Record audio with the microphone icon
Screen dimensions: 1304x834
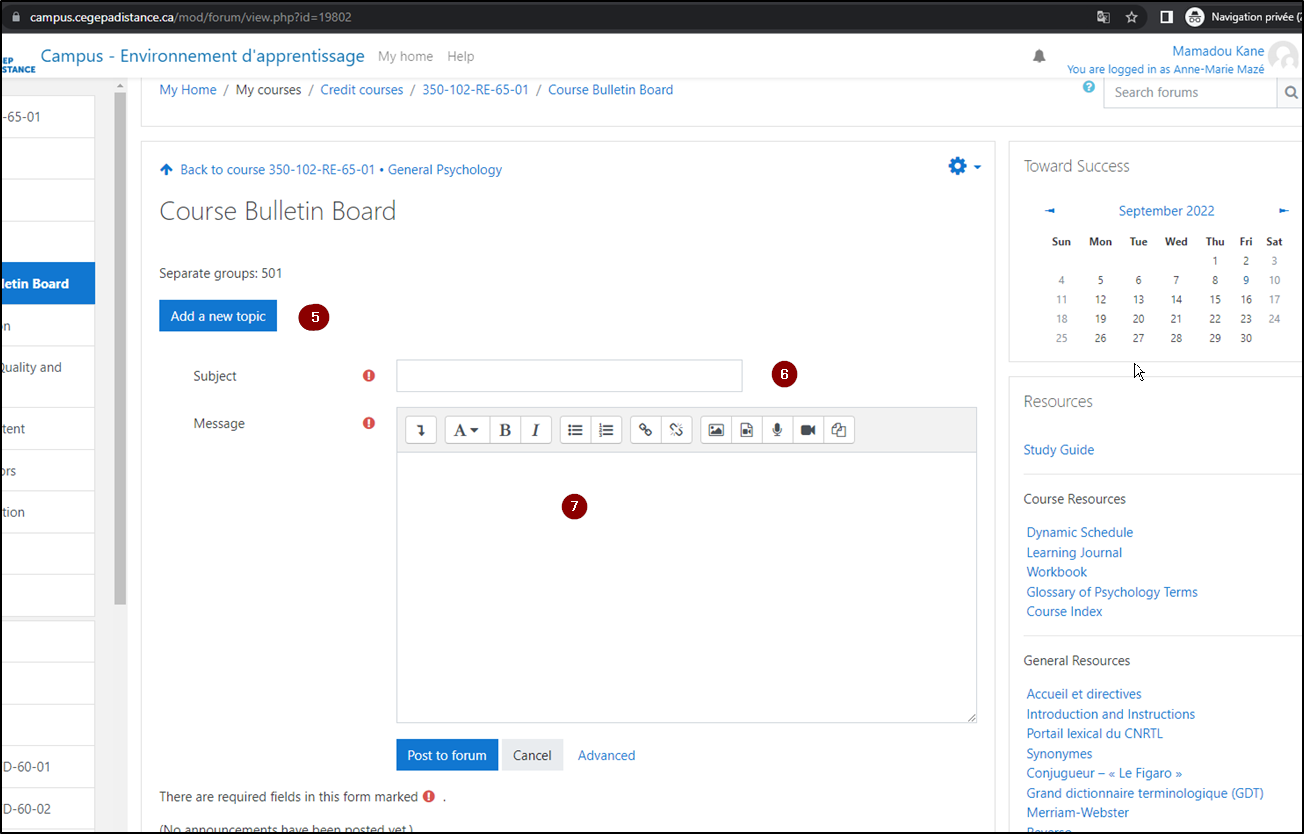[x=777, y=430]
